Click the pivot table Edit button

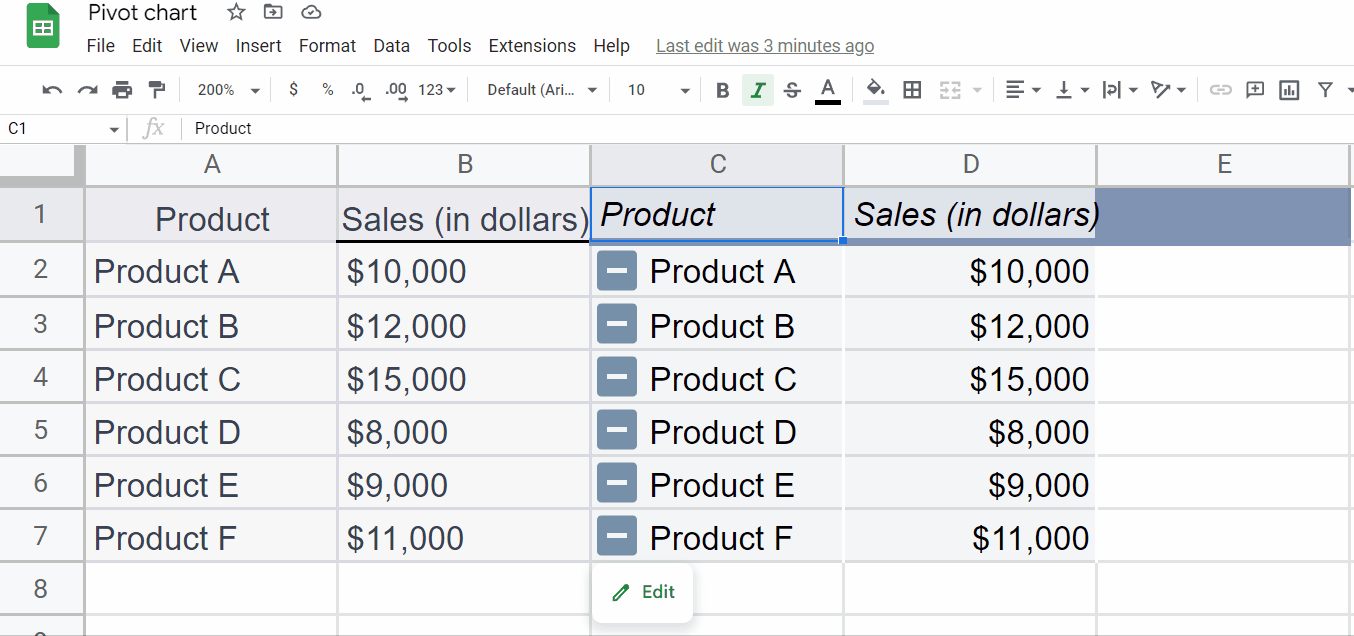pyautogui.click(x=642, y=592)
